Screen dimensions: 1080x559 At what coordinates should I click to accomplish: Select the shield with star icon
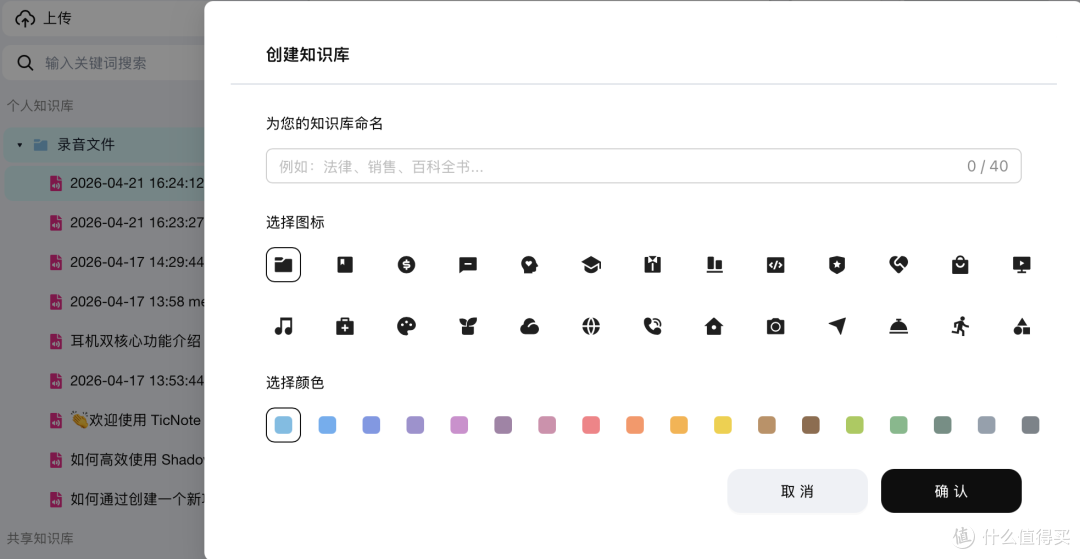(x=837, y=264)
